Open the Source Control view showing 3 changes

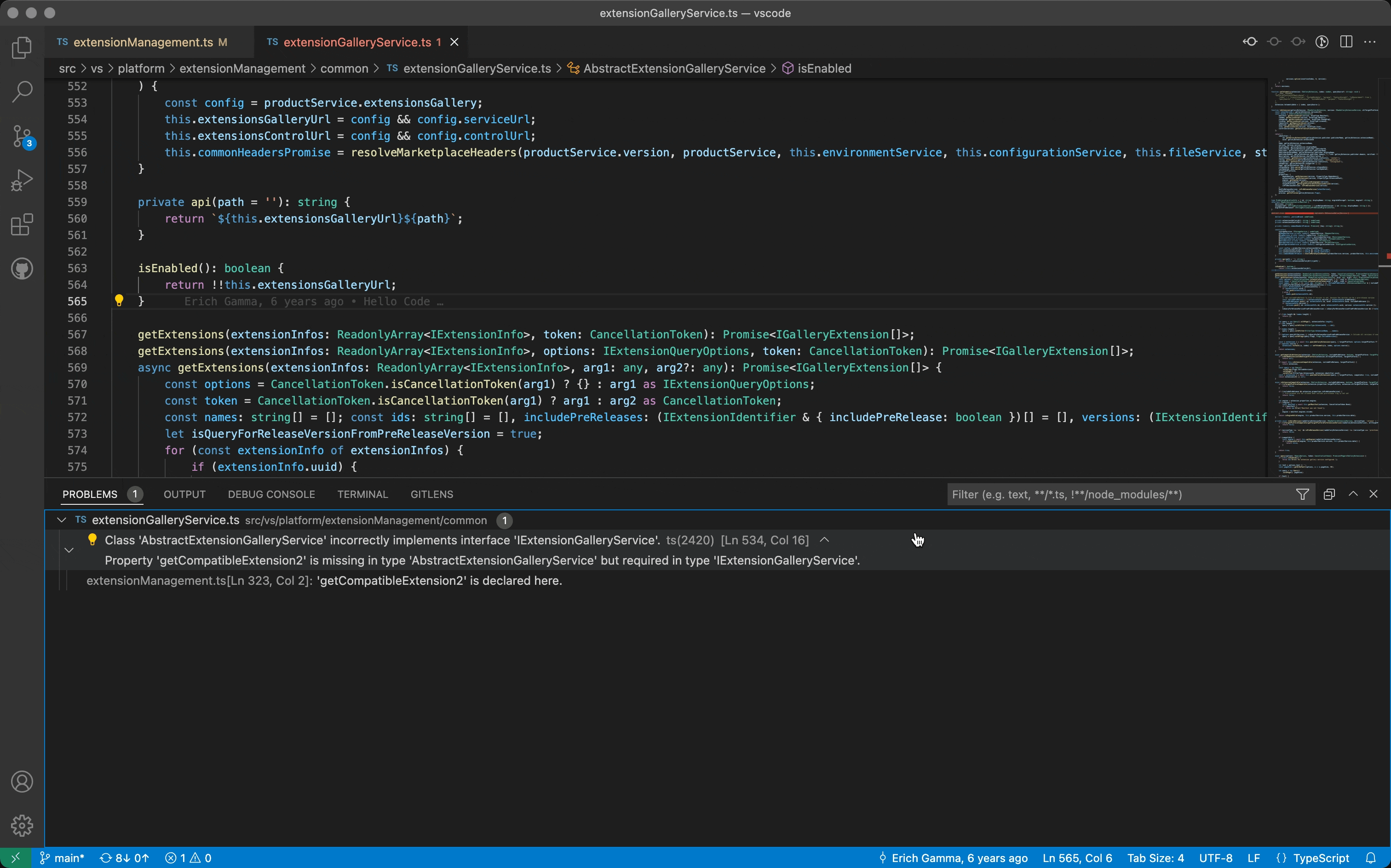(22, 136)
